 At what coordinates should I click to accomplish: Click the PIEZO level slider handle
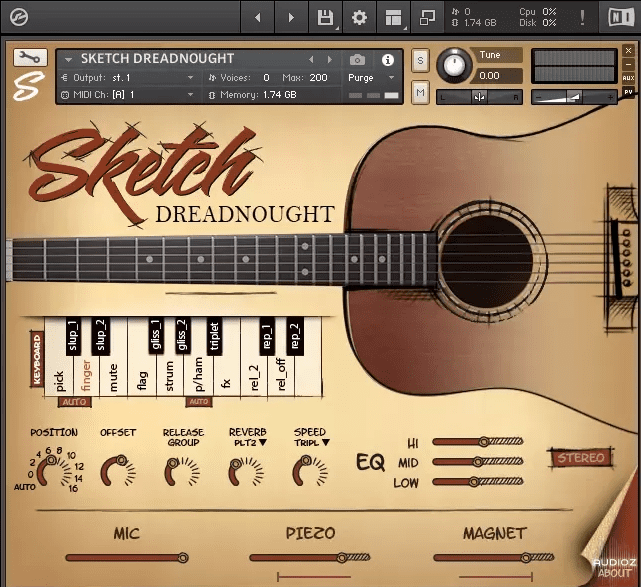tap(342, 558)
